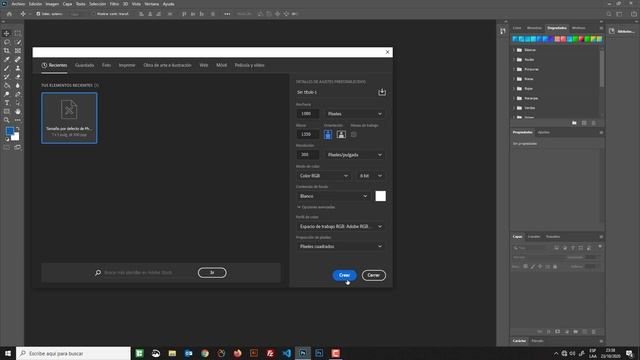Open the Filtro menu
Screen dimensions: 640x360
click(x=114, y=4)
